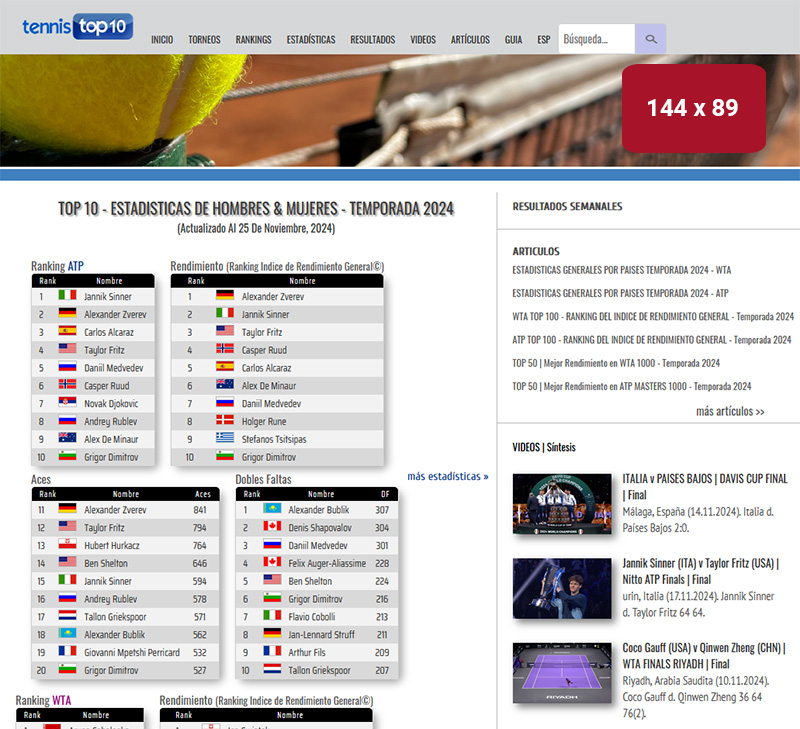Image resolution: width=800 pixels, height=729 pixels.
Task: Open WTA Top 100 Ranking del Indice article
Action: [x=653, y=317]
